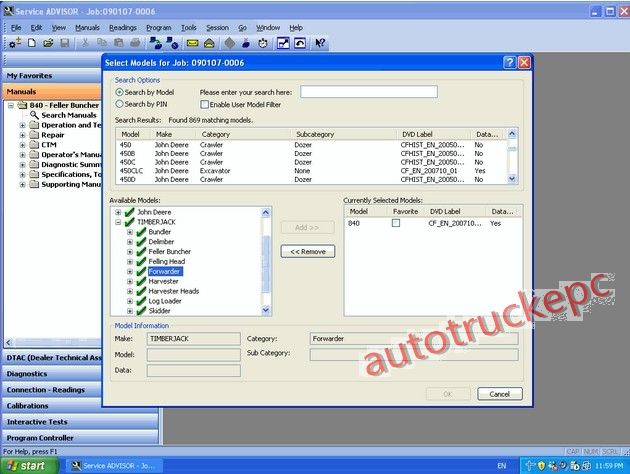The image size is (630, 474).
Task: Click the Service ADVISOR taskbar button
Action: click(x=113, y=466)
